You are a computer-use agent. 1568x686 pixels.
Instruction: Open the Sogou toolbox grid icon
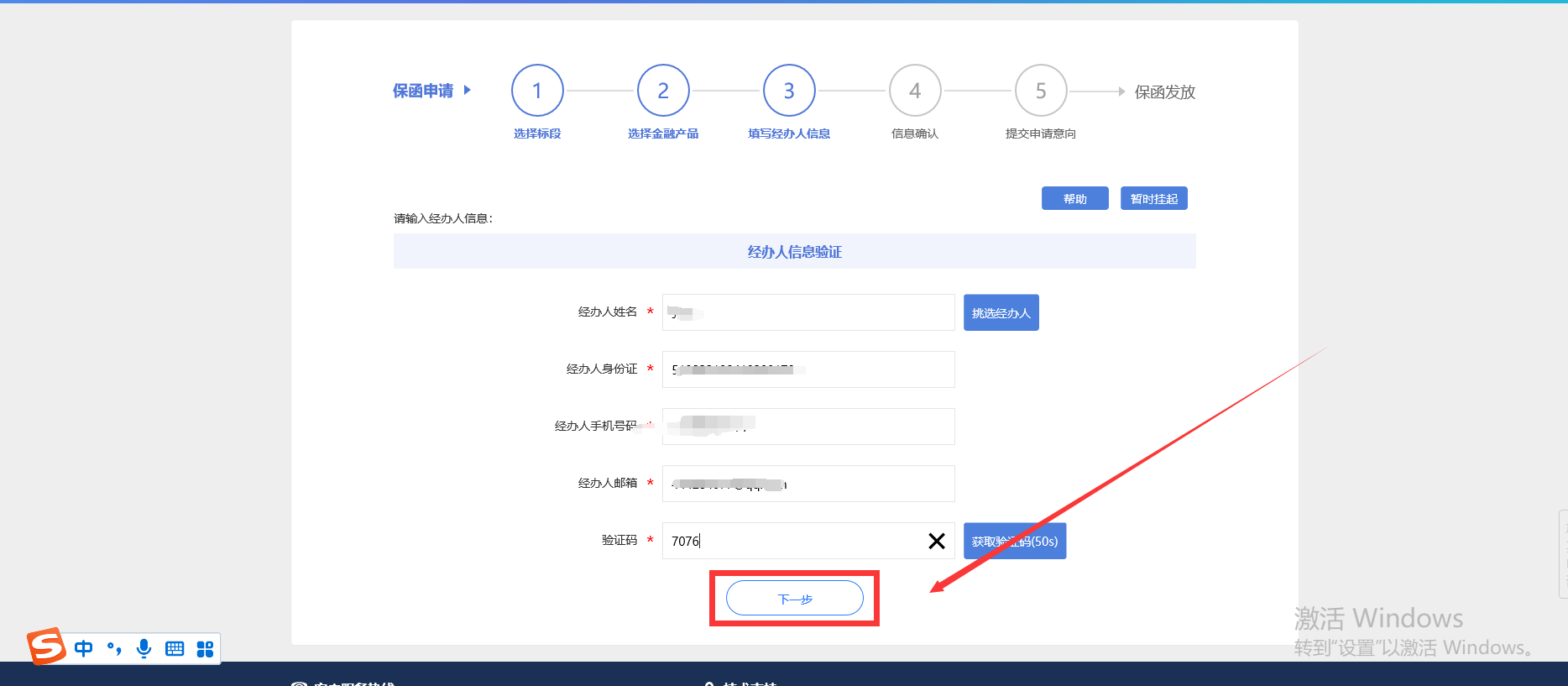click(x=205, y=648)
